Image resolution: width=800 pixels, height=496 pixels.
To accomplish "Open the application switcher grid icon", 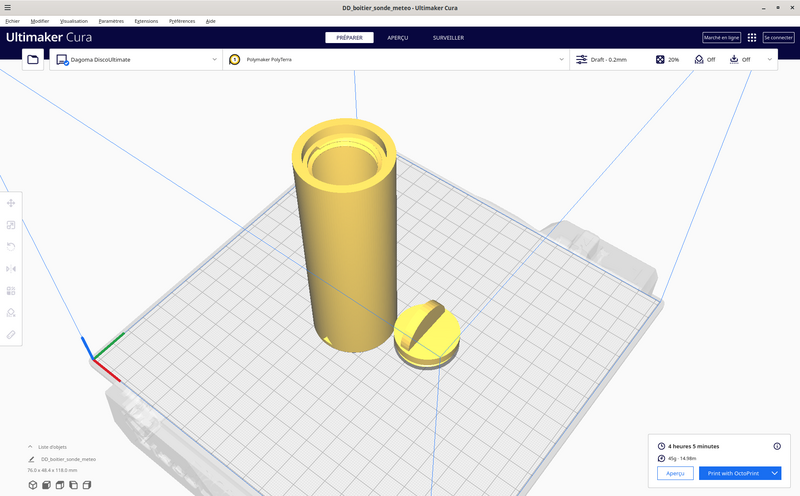I will click(x=752, y=38).
